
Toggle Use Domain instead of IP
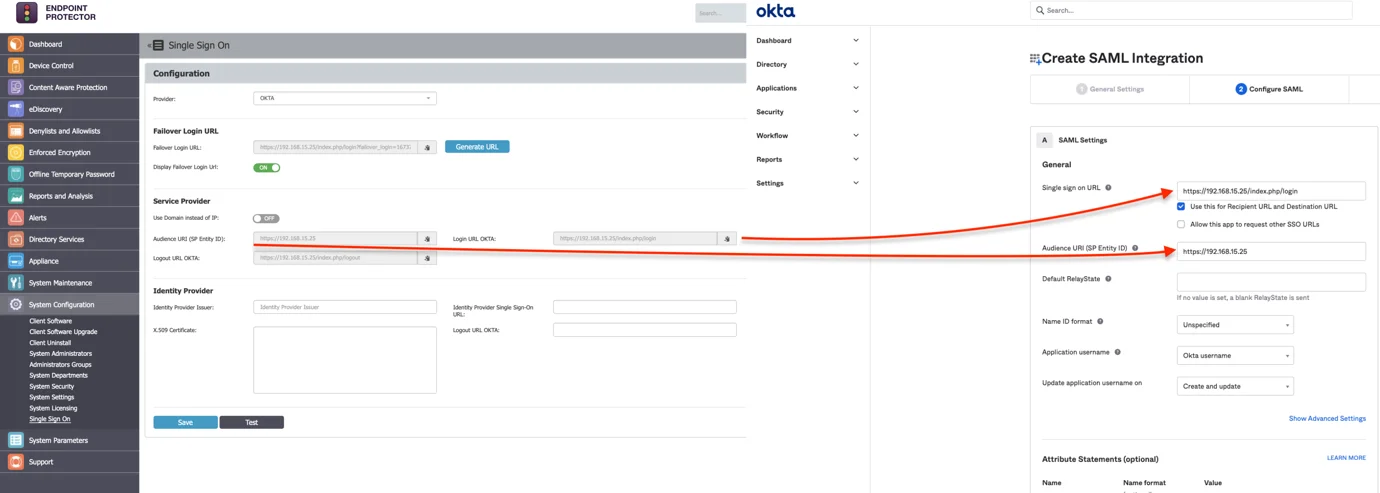tap(266, 218)
